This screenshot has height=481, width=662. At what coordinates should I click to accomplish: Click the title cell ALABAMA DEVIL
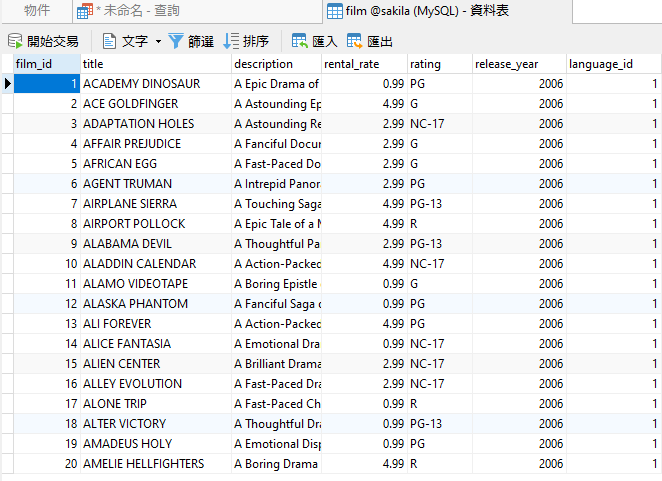(155, 244)
